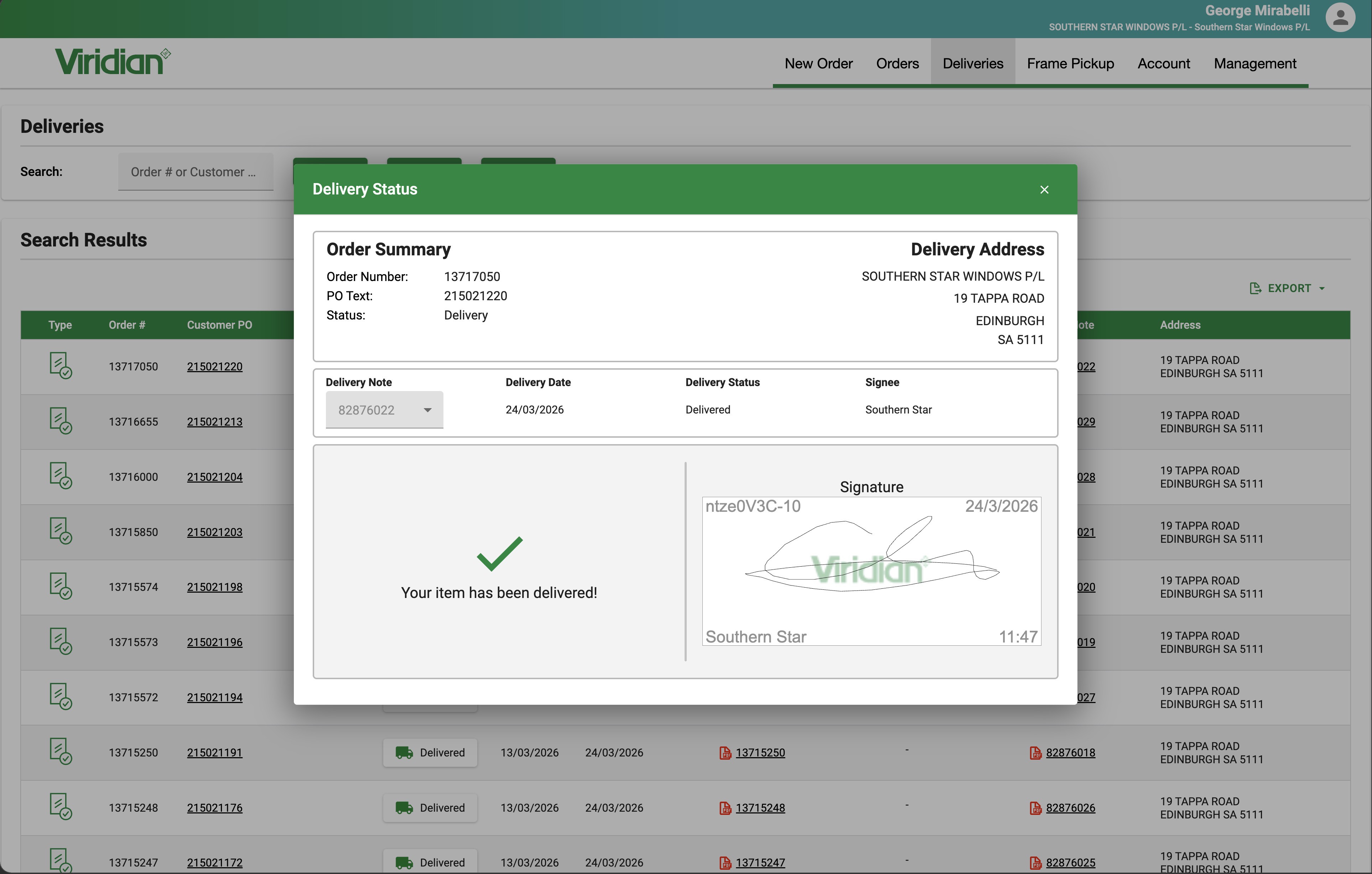Sort by the Customer PO column header
Screen dimensions: 1372x874
click(x=219, y=325)
